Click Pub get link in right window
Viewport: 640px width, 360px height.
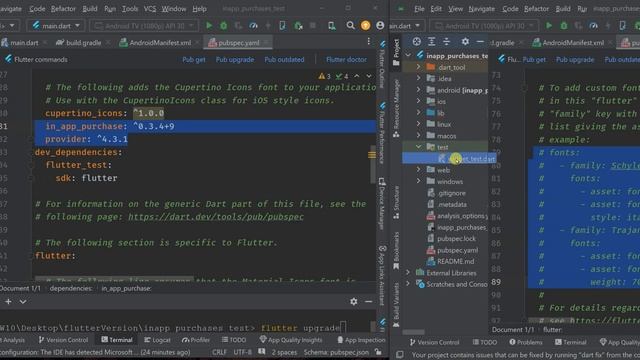coord(534,60)
